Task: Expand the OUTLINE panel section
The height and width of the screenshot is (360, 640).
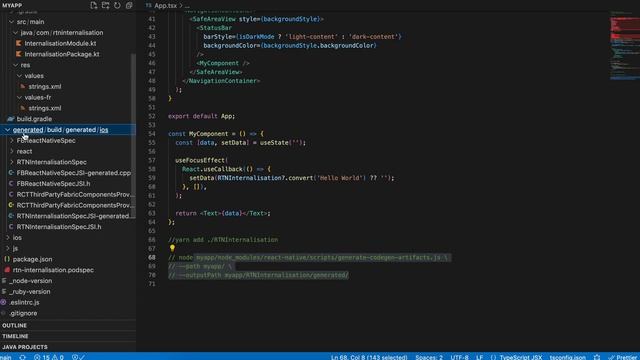Action: (68, 325)
